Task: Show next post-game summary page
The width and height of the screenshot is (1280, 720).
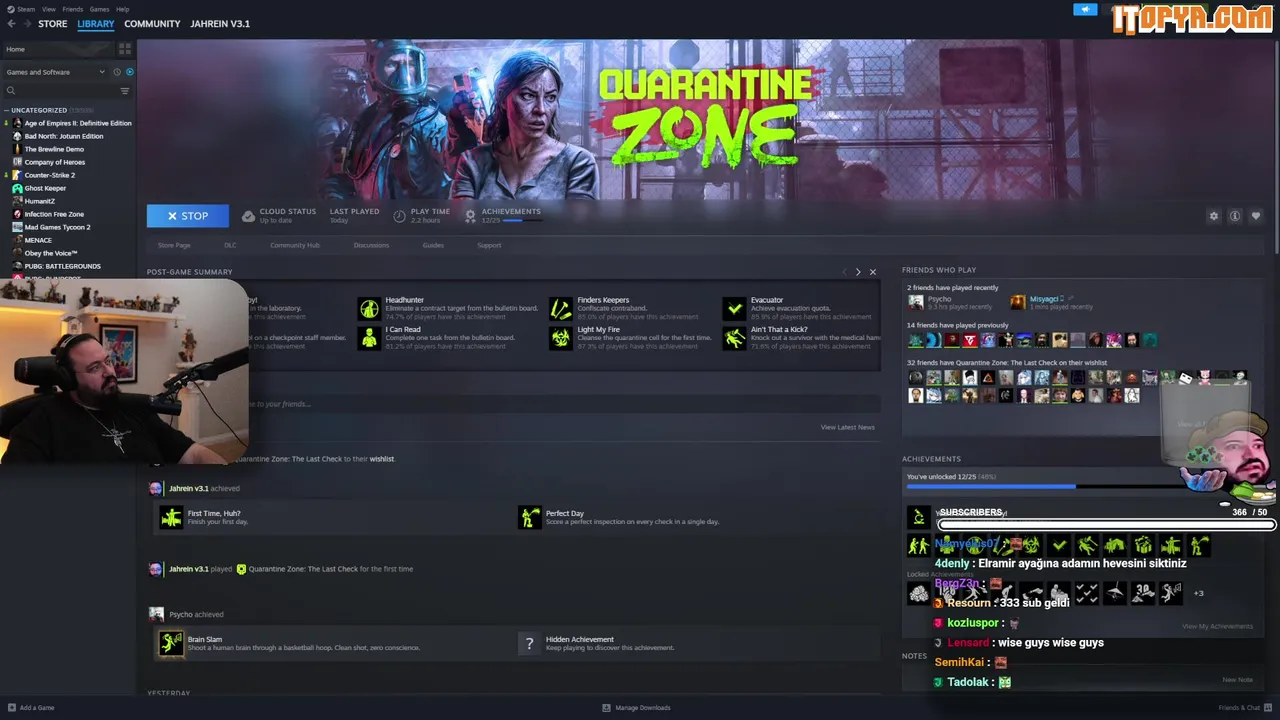Action: tap(858, 272)
